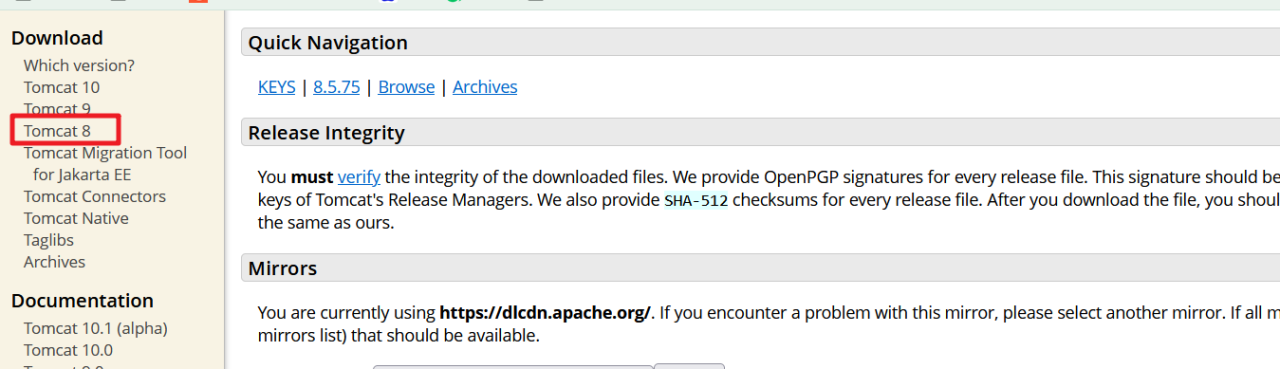Click the highlighted Tomcat 8 link

pos(57,131)
